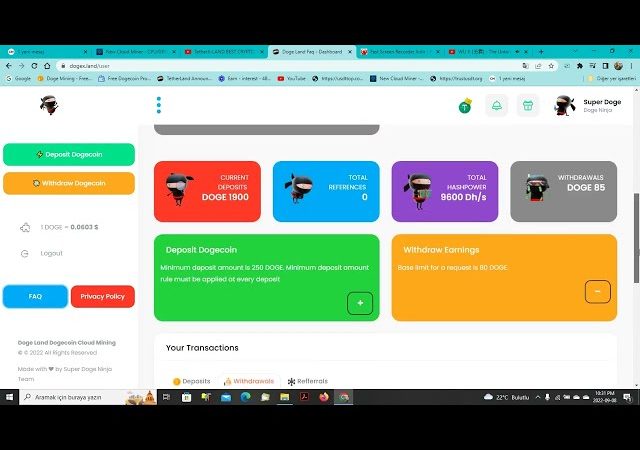Click the green coin icon in header
Screen dimensions: 640x450
pyautogui.click(x=465, y=105)
